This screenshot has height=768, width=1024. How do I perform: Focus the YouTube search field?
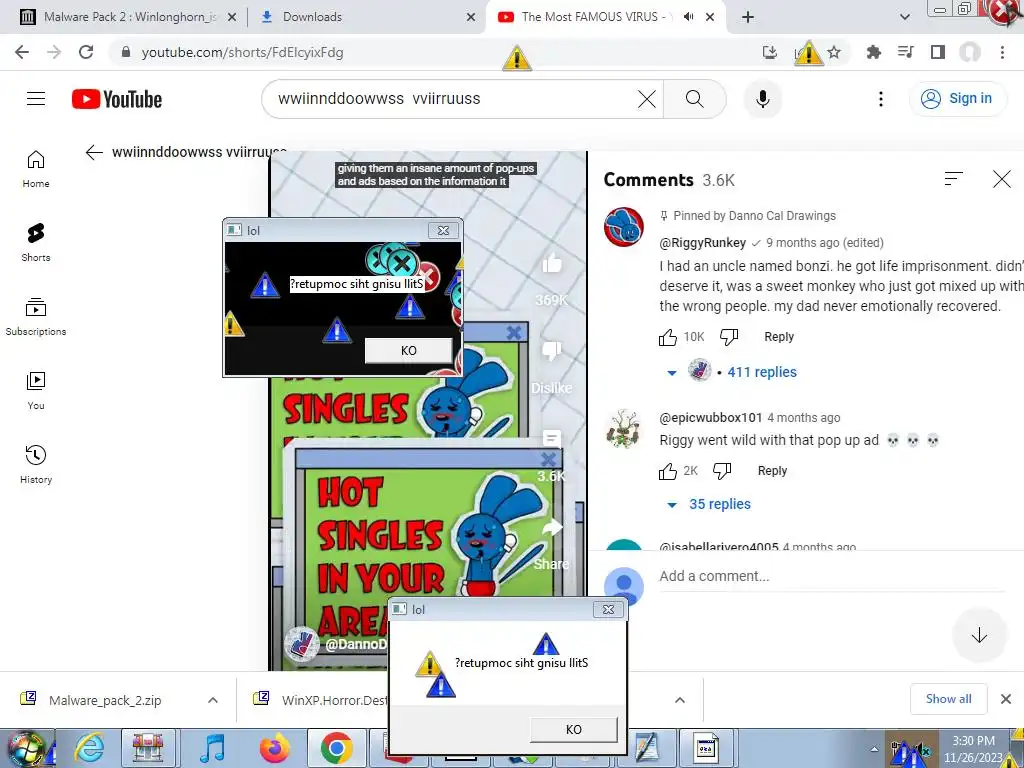[x=455, y=99]
